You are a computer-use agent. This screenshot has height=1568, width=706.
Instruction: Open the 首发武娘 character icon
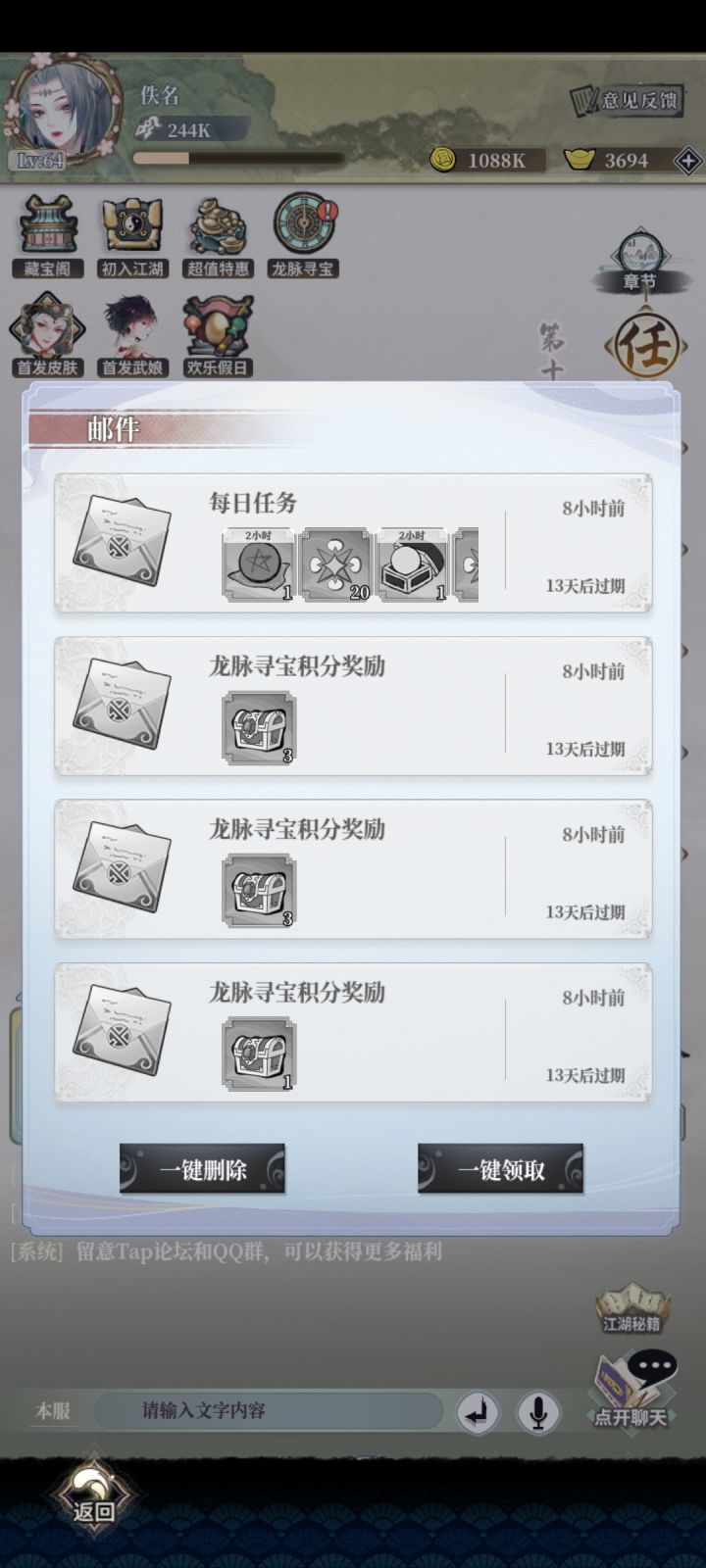point(132,336)
